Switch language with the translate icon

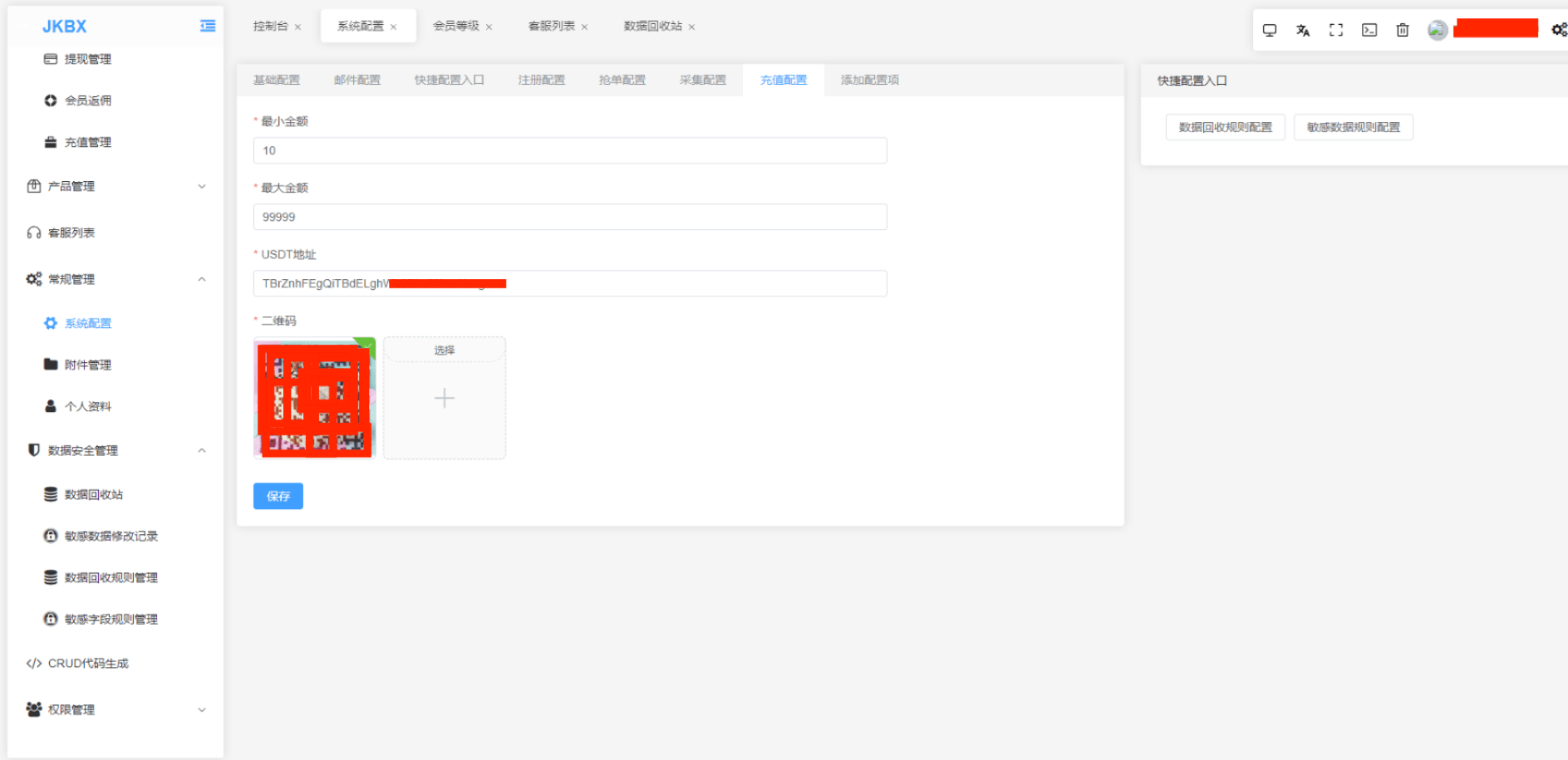click(1303, 30)
